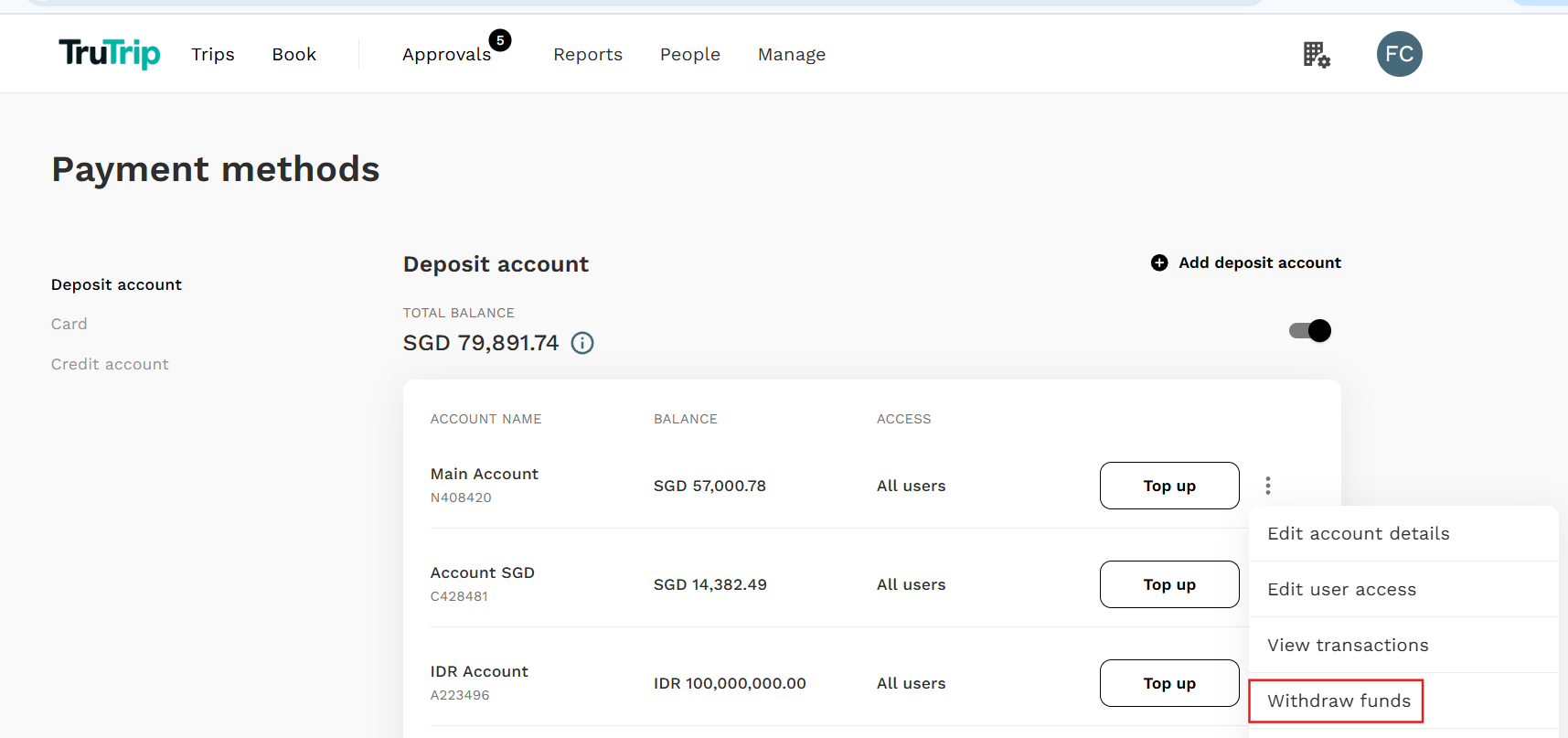Select Edit account details option
1568x738 pixels.
pos(1403,533)
